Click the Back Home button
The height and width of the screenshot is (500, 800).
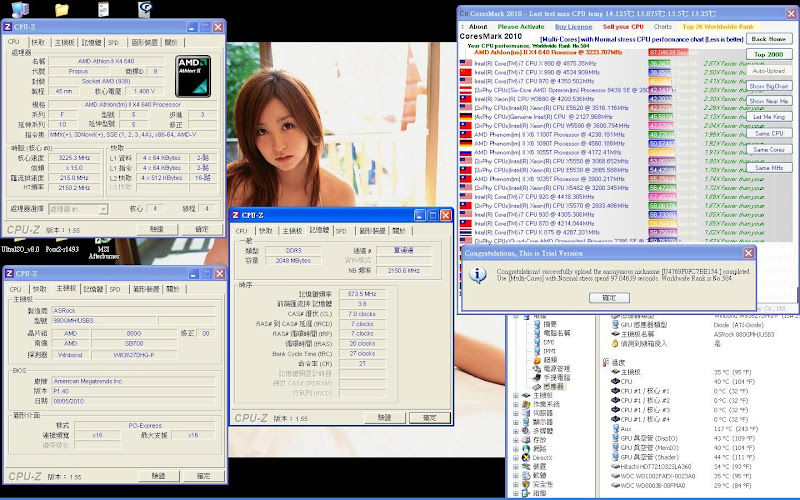[x=769, y=39]
